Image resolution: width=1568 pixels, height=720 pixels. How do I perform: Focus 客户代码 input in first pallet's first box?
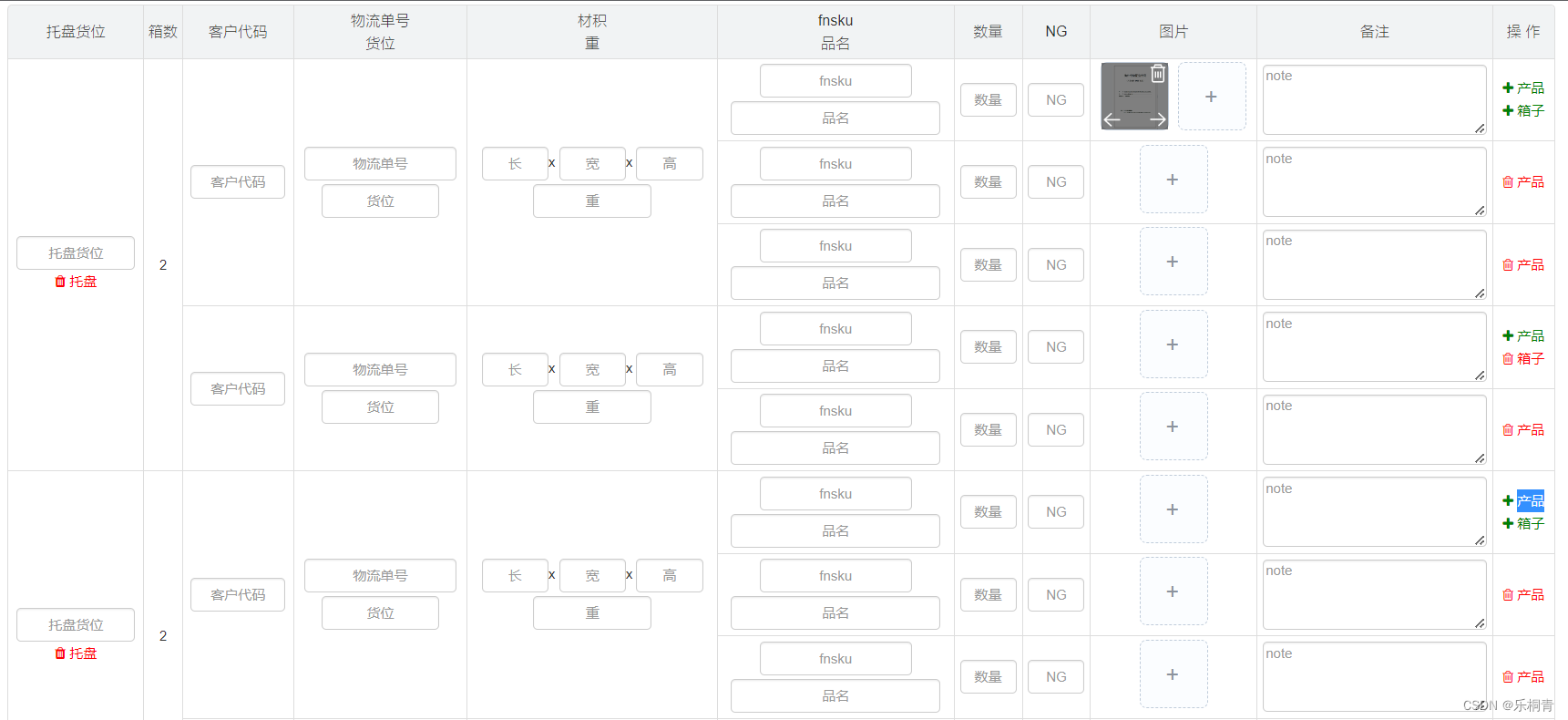(x=238, y=182)
